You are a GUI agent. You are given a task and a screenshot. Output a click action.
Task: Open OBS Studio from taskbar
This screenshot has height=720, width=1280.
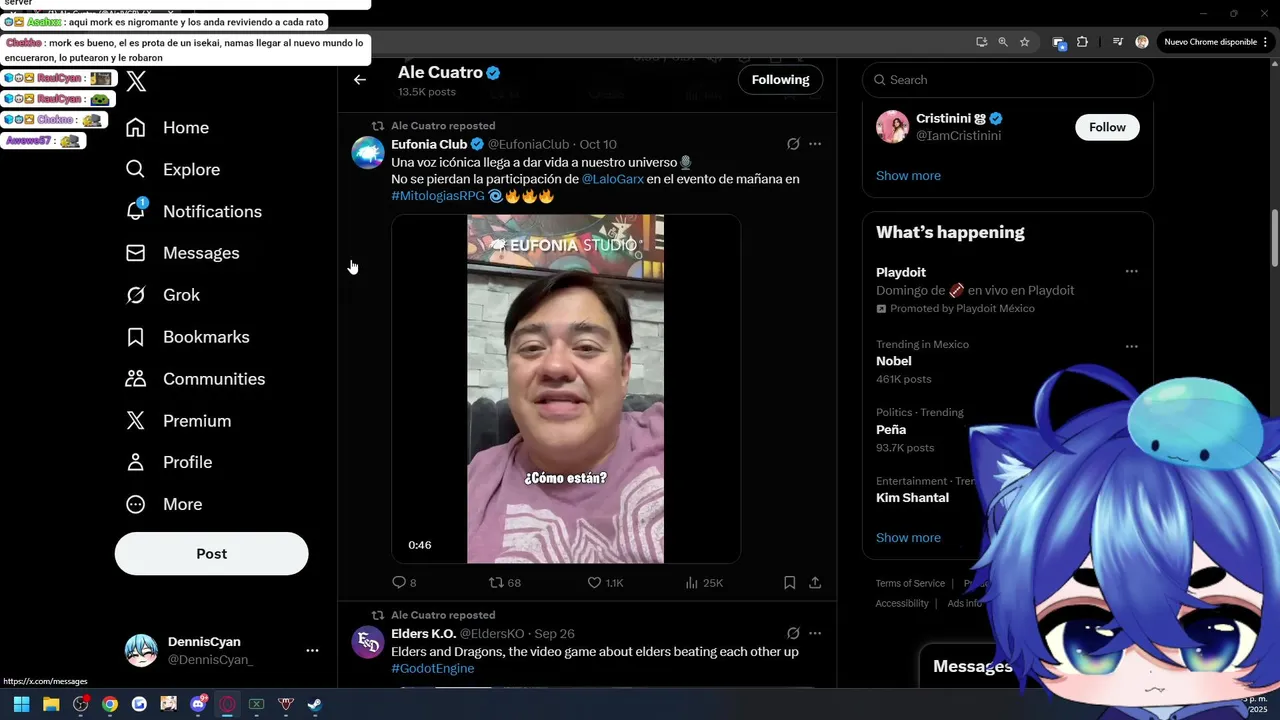(x=81, y=704)
